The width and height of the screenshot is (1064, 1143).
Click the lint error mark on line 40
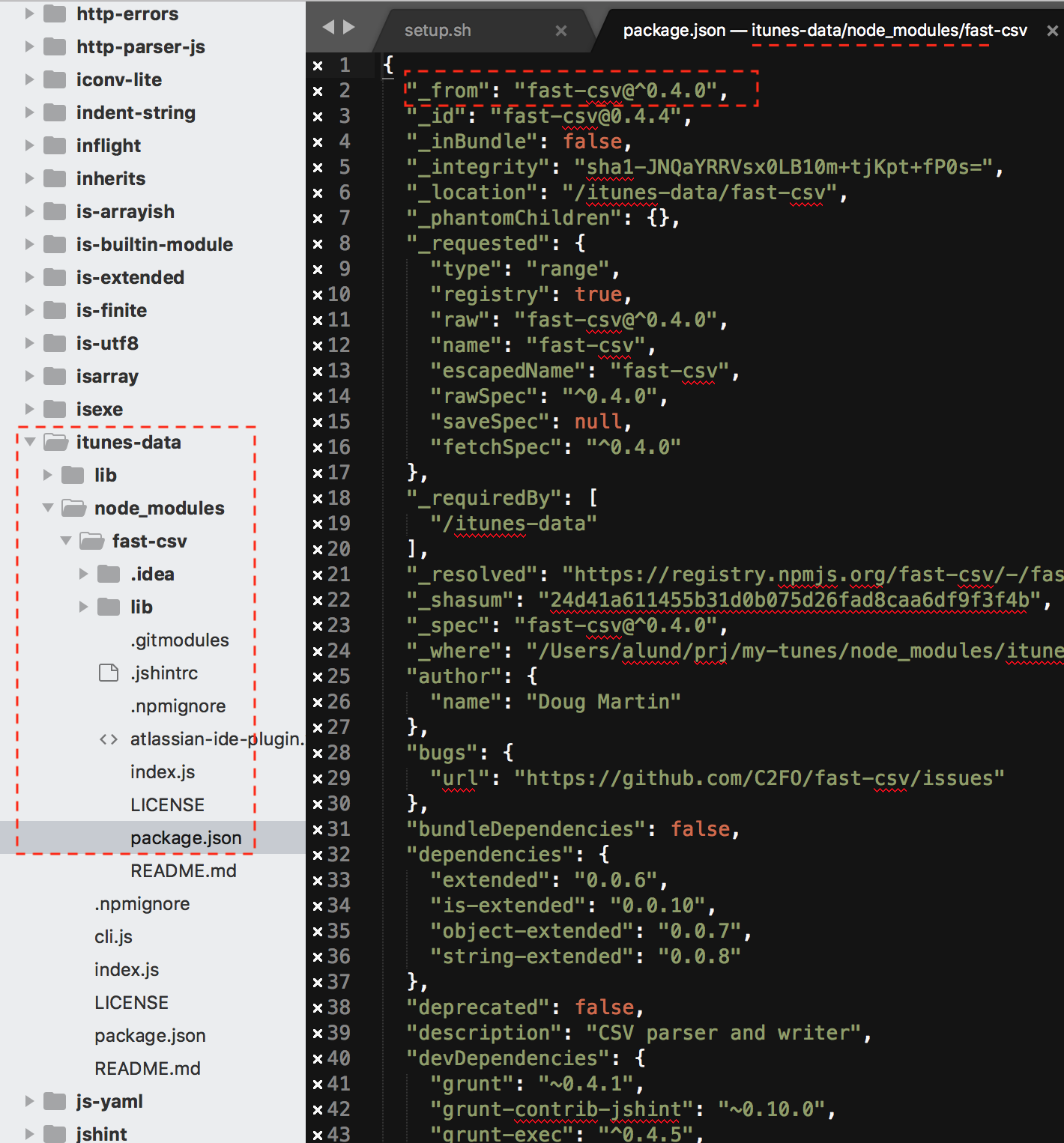tap(318, 1059)
